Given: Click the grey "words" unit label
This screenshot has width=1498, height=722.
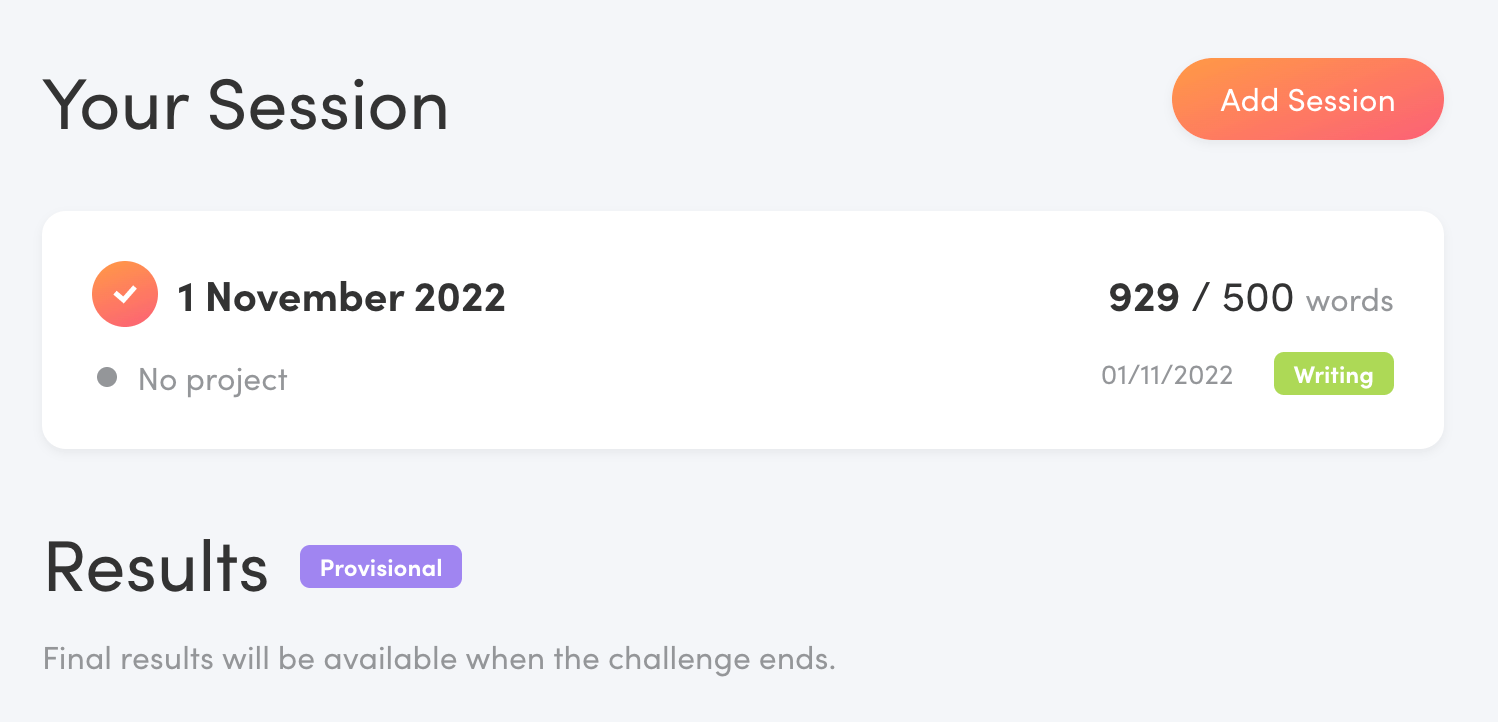Looking at the screenshot, I should 1349,301.
